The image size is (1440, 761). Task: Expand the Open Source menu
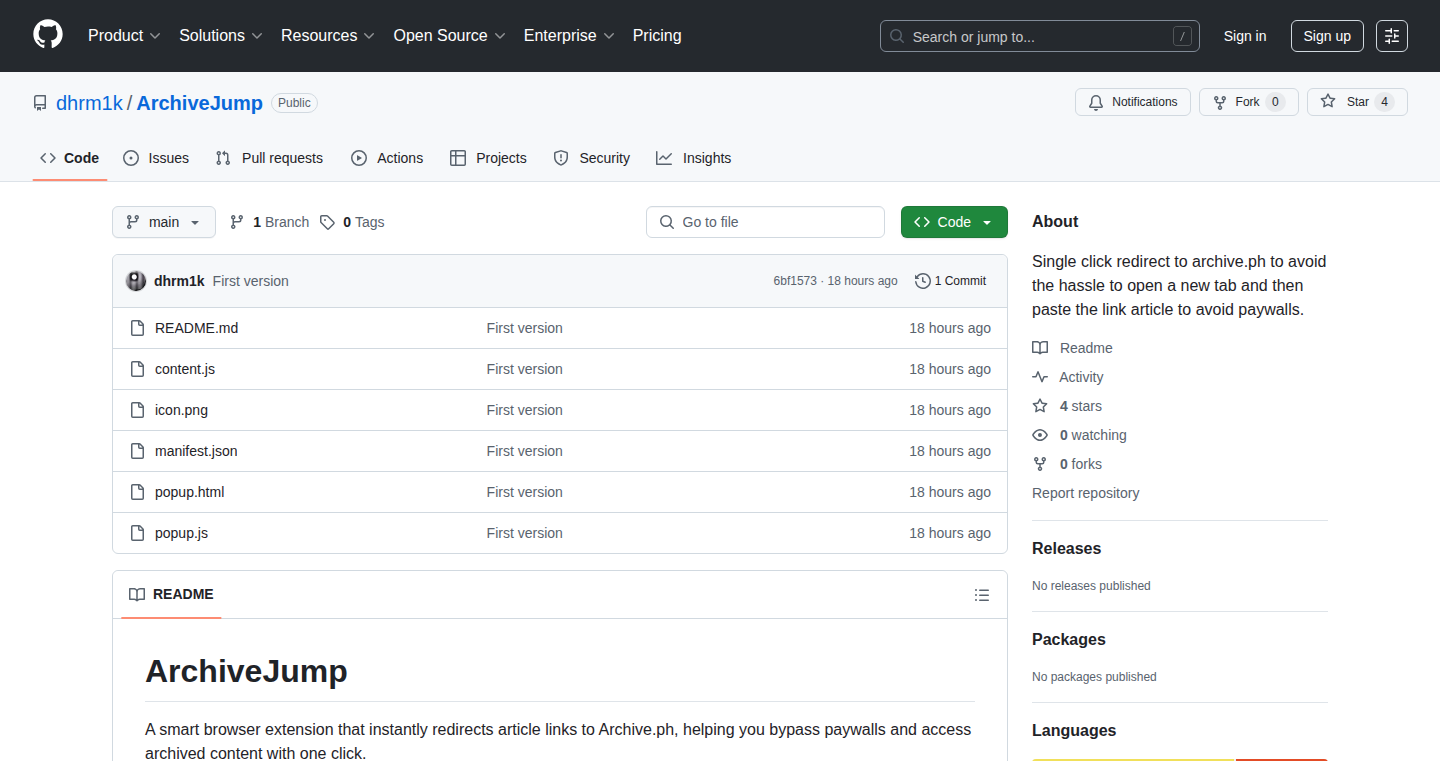[x=450, y=35]
